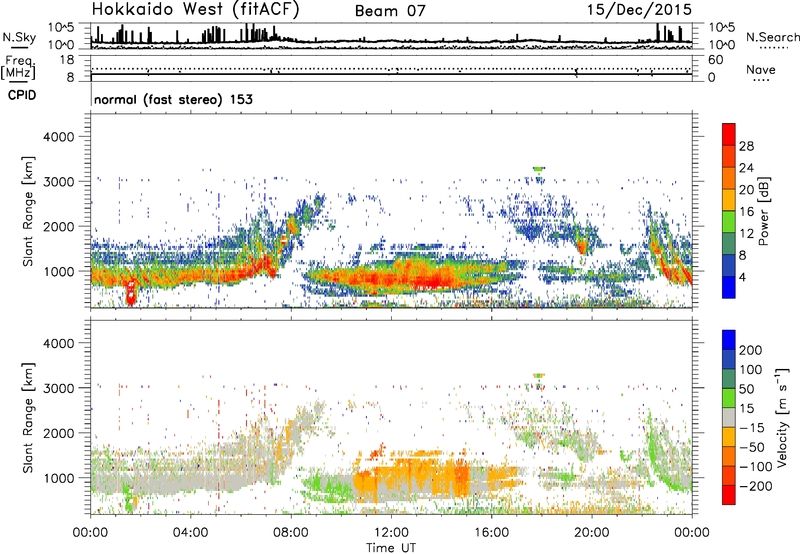Click the power colorbar red top segment
800x554 pixels.
729,134
